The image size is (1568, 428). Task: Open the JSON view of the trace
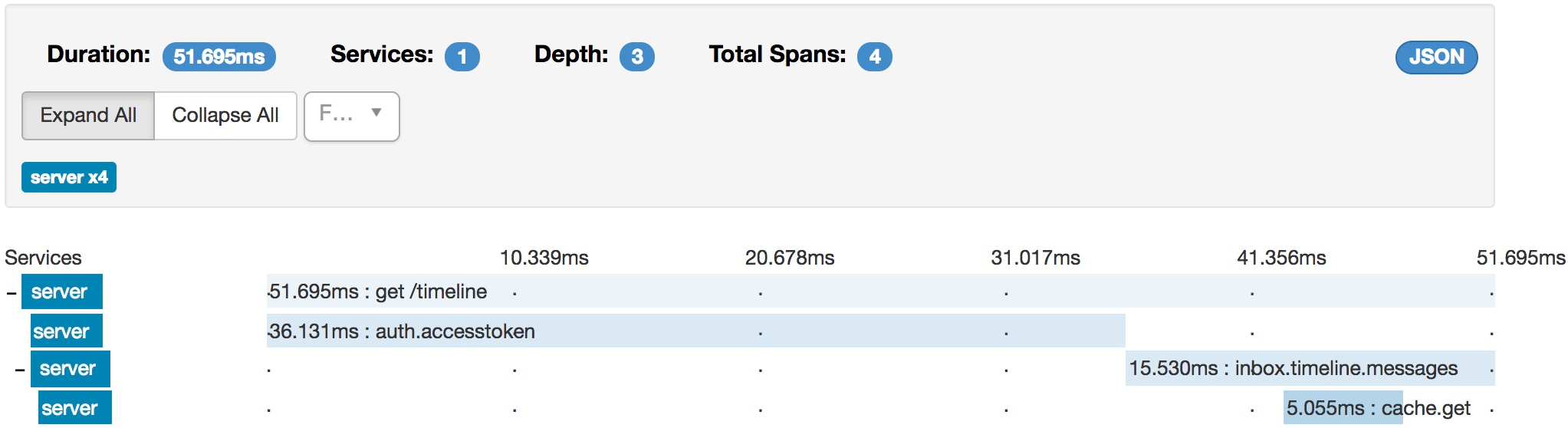1436,57
